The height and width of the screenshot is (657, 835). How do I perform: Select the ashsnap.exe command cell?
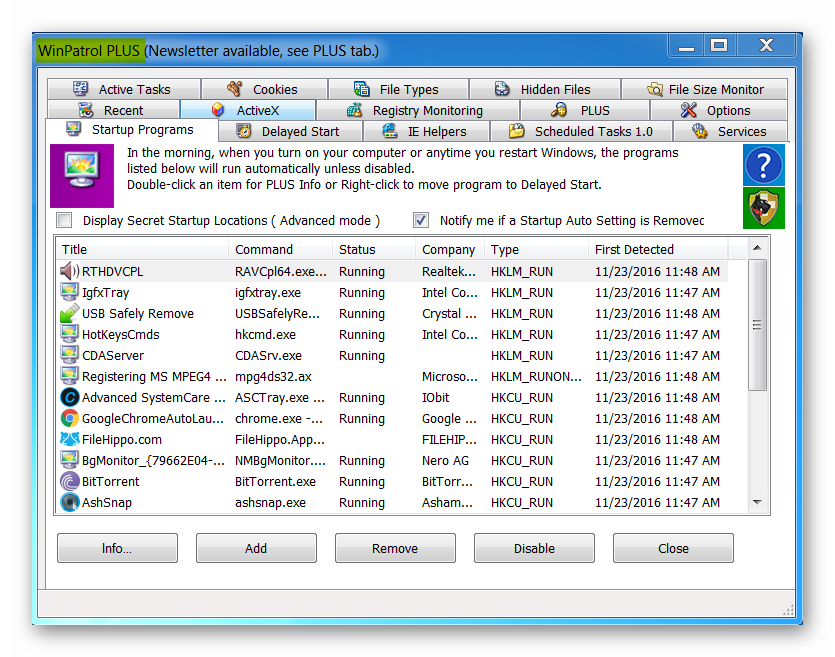tap(271, 502)
